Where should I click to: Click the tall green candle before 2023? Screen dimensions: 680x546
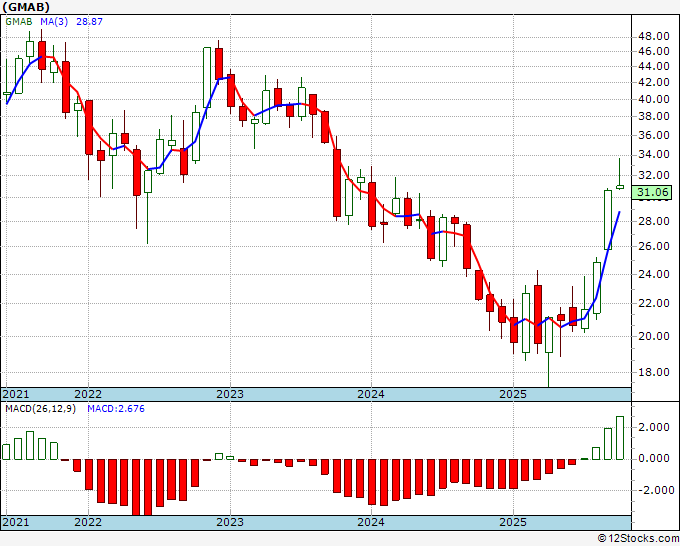(x=207, y=78)
